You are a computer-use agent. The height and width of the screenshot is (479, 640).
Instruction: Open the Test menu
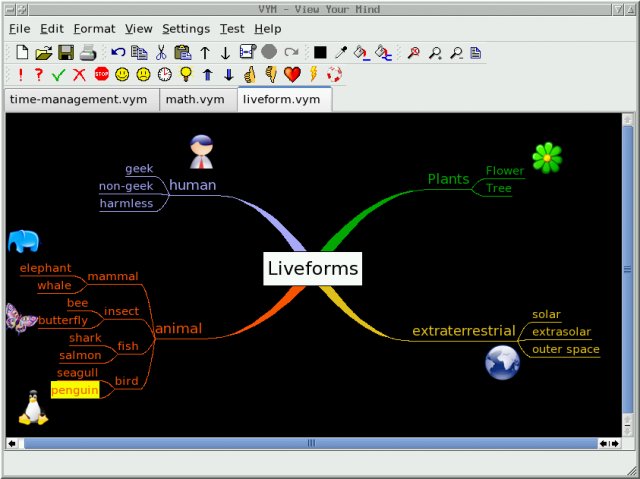(232, 29)
